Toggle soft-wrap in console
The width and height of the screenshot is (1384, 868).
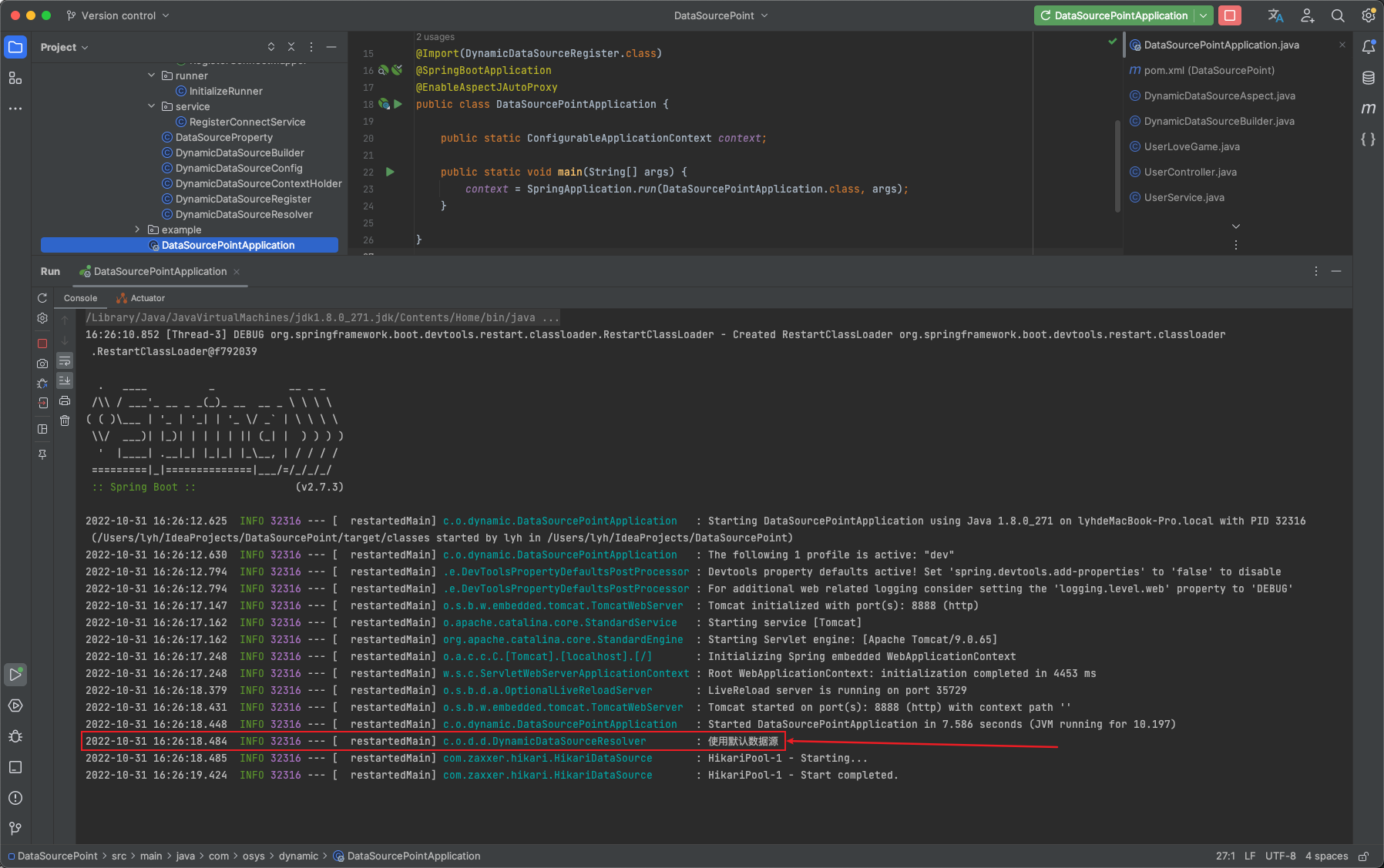click(x=65, y=361)
